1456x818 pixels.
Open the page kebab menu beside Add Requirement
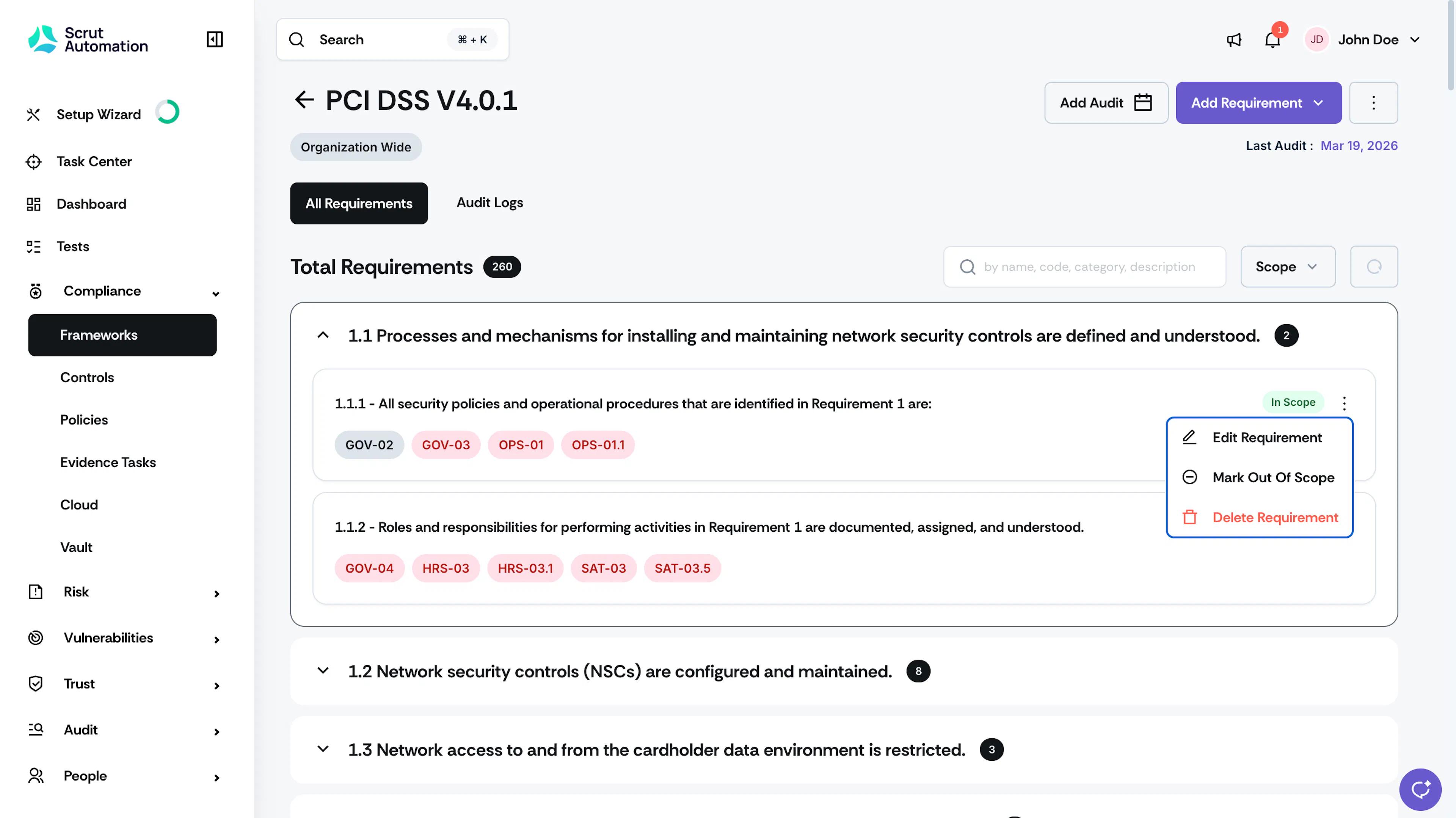pos(1373,103)
